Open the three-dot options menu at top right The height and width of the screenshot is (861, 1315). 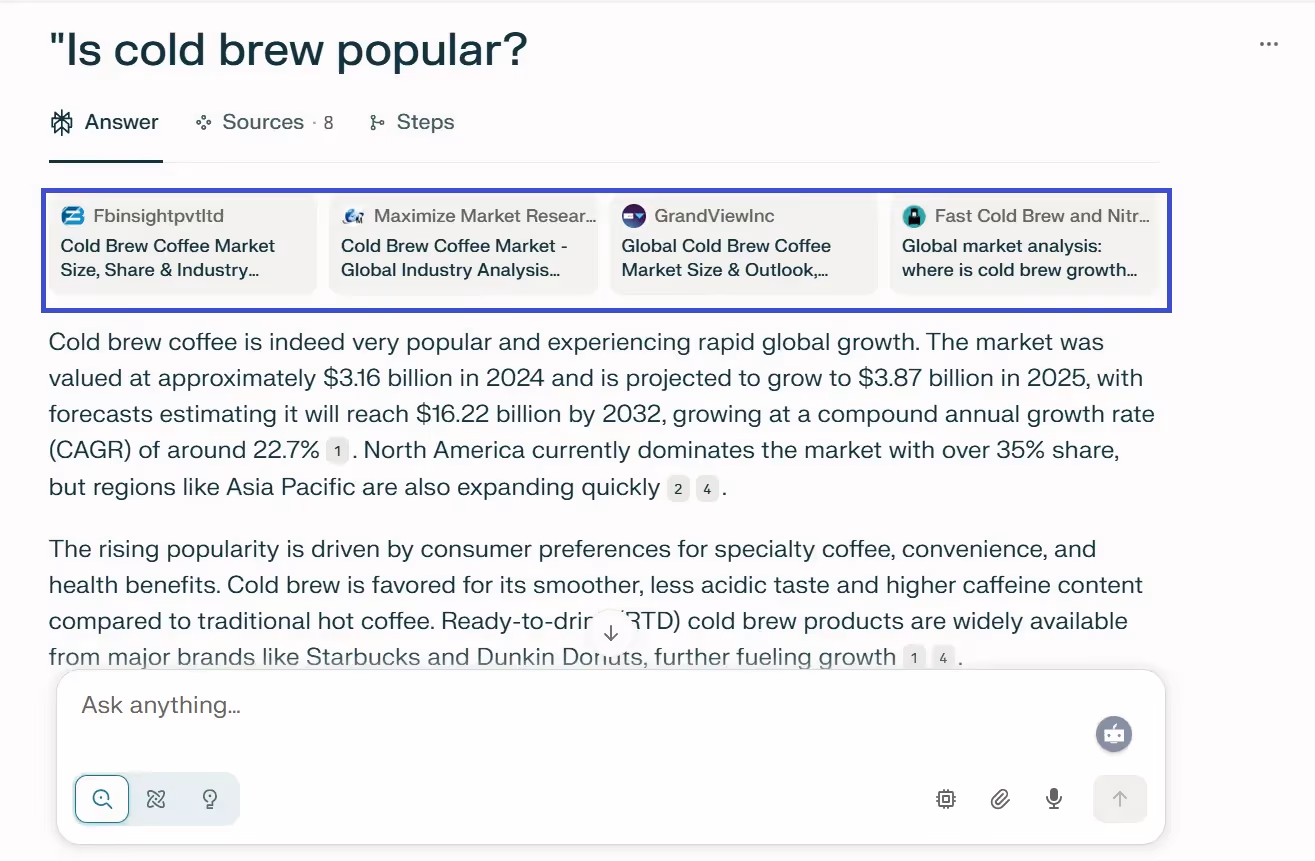point(1268,43)
